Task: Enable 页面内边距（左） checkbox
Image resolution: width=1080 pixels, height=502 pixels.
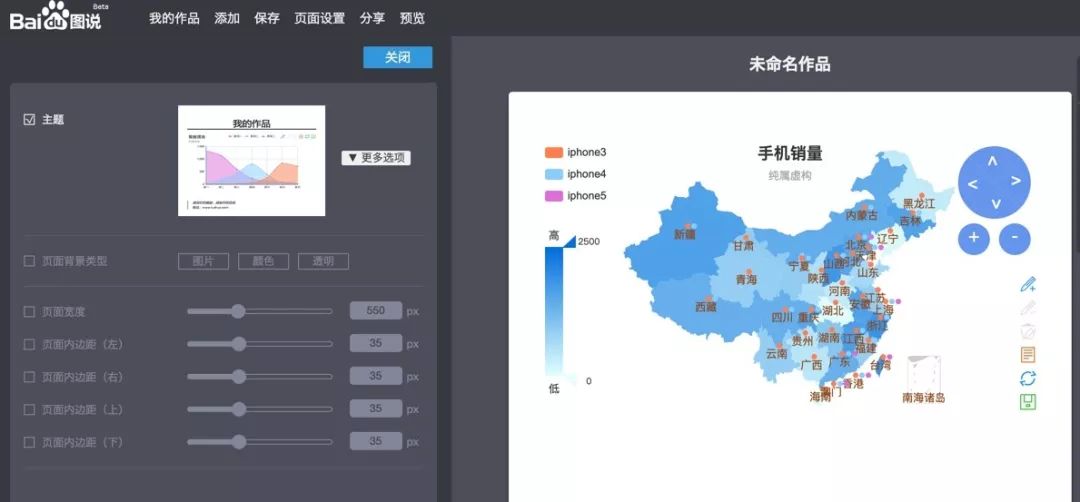Action: [29, 344]
